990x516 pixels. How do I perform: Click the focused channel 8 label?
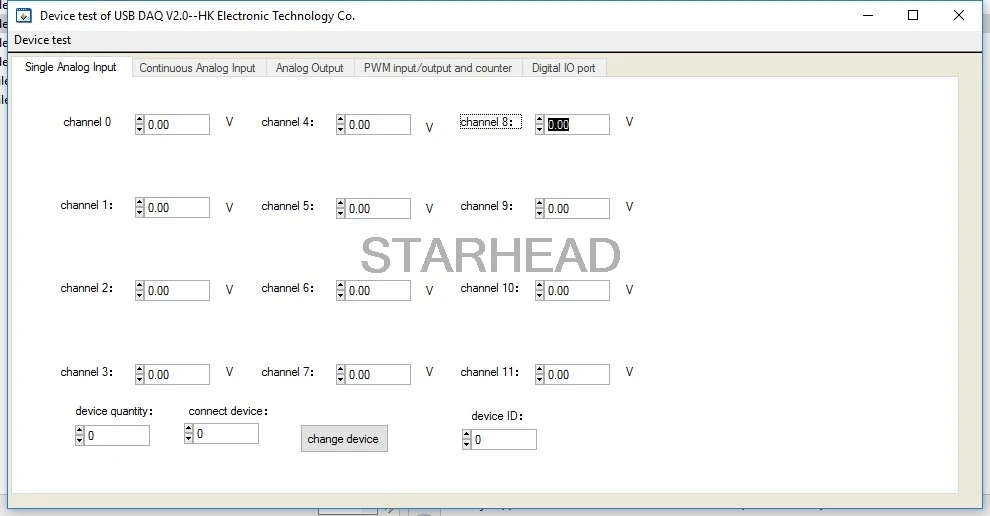[491, 122]
